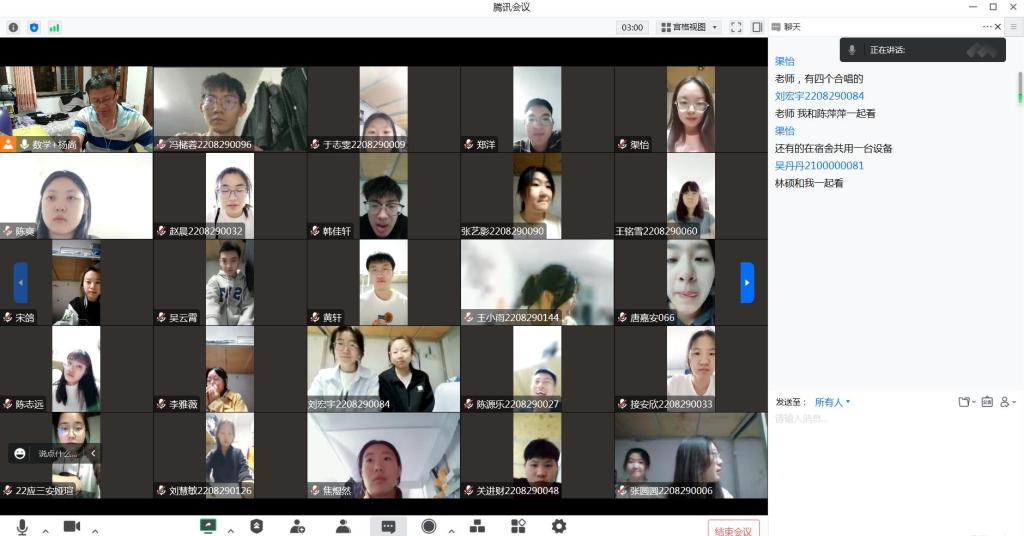1024x536 pixels.
Task: Click the 结束会议 end meeting button
Action: (733, 530)
